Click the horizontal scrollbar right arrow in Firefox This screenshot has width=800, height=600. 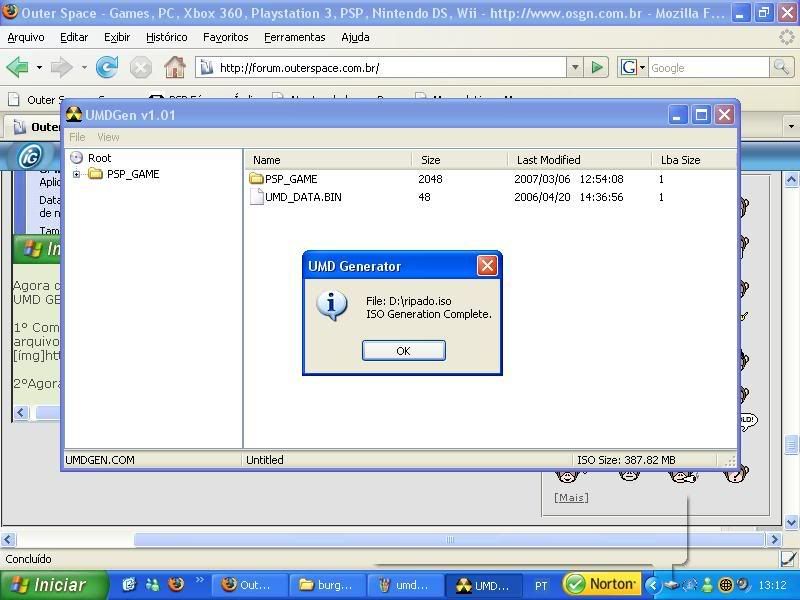(774, 539)
